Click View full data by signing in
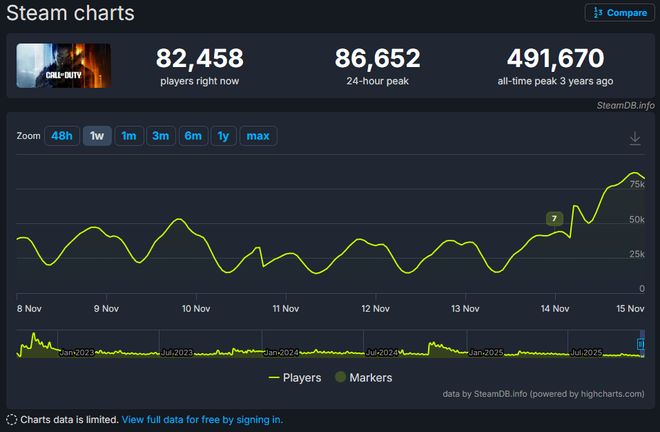 tap(202, 420)
